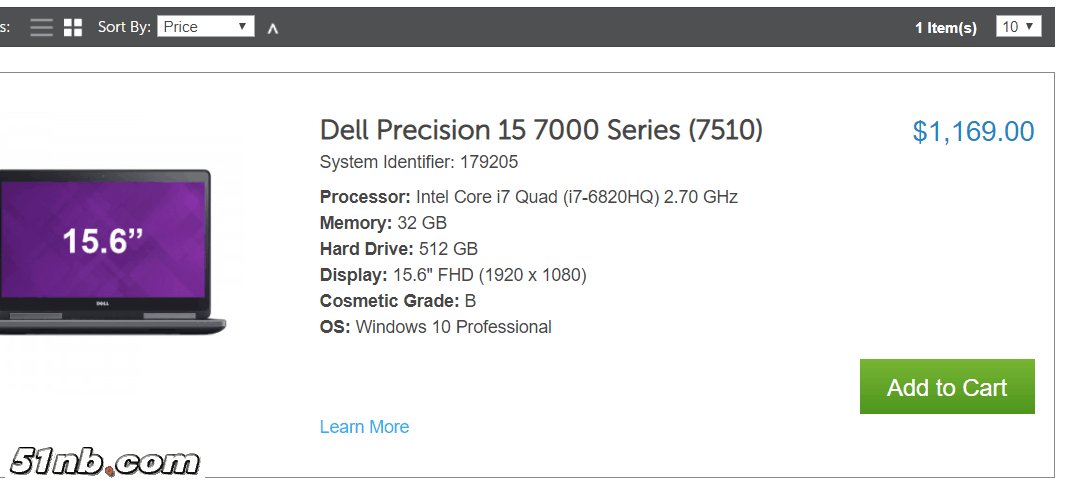Select the Memory 32 GB line
This screenshot has height=485, width=1071.
pos(383,223)
